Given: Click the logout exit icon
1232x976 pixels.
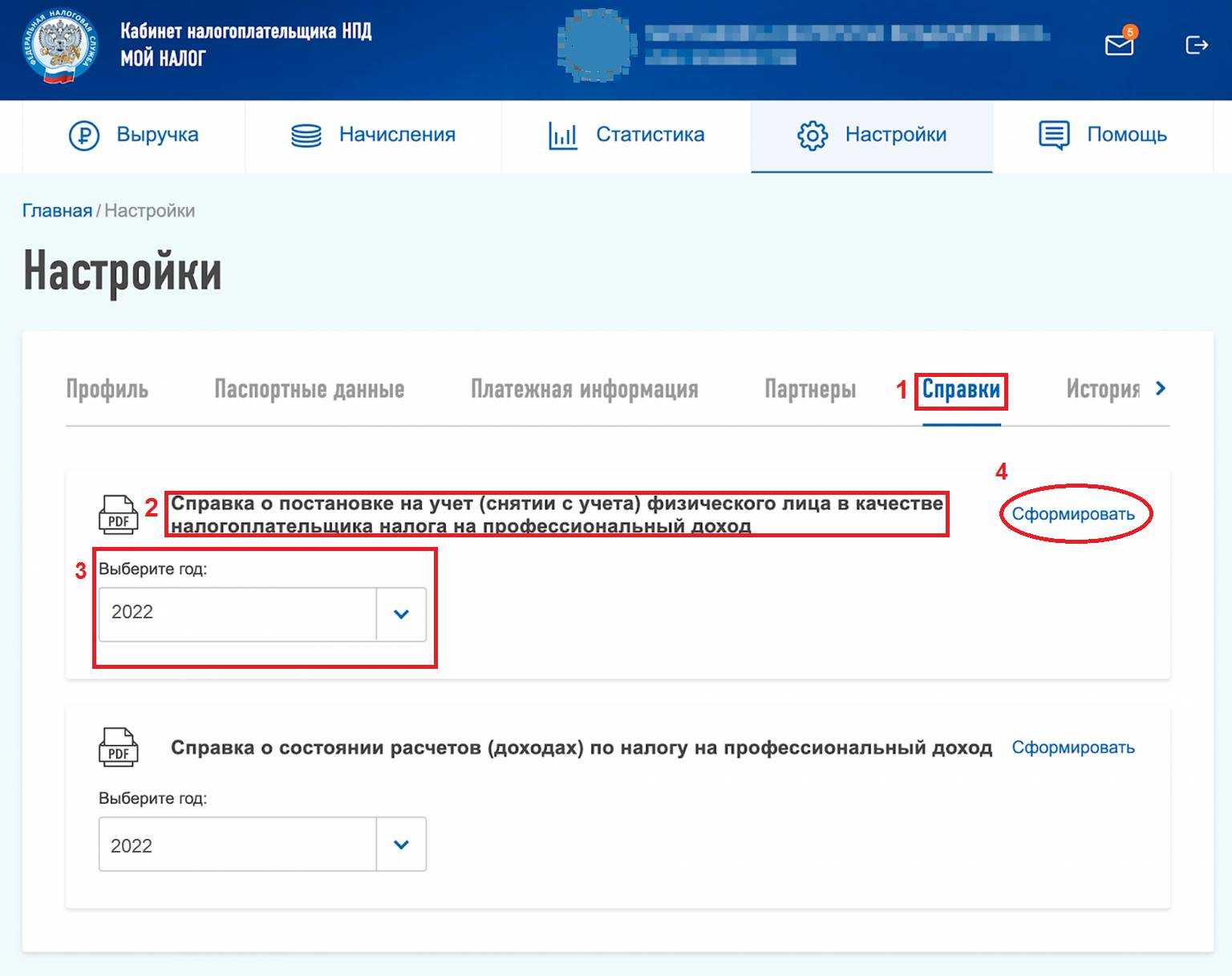Looking at the screenshot, I should point(1196,45).
